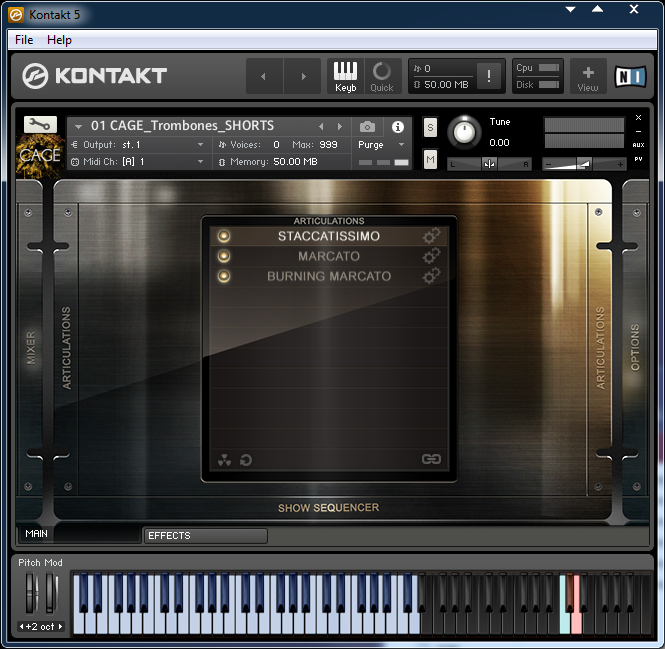Image resolution: width=665 pixels, height=649 pixels.
Task: Click the exclamation panic button
Action: pos(489,76)
